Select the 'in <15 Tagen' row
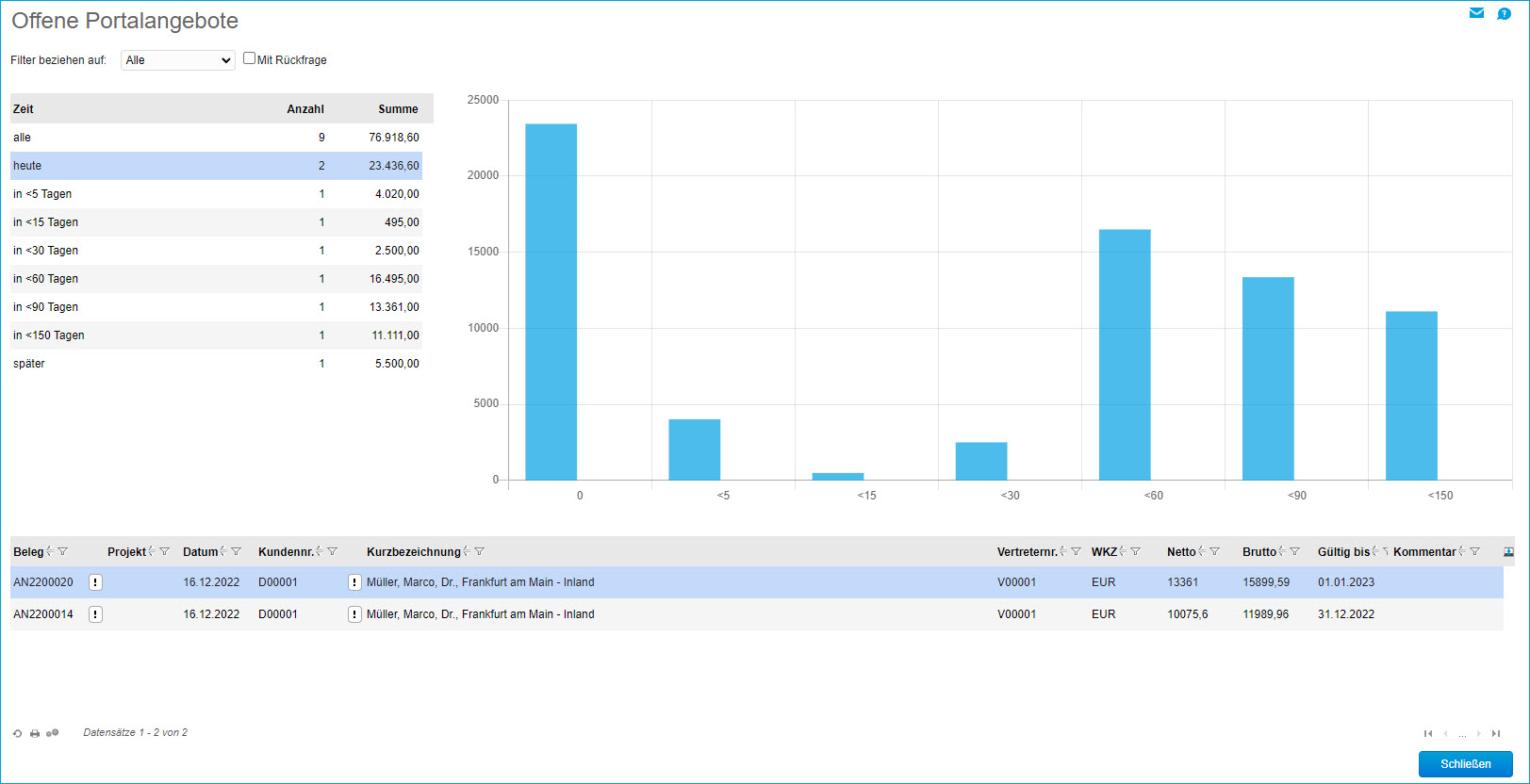 point(216,222)
